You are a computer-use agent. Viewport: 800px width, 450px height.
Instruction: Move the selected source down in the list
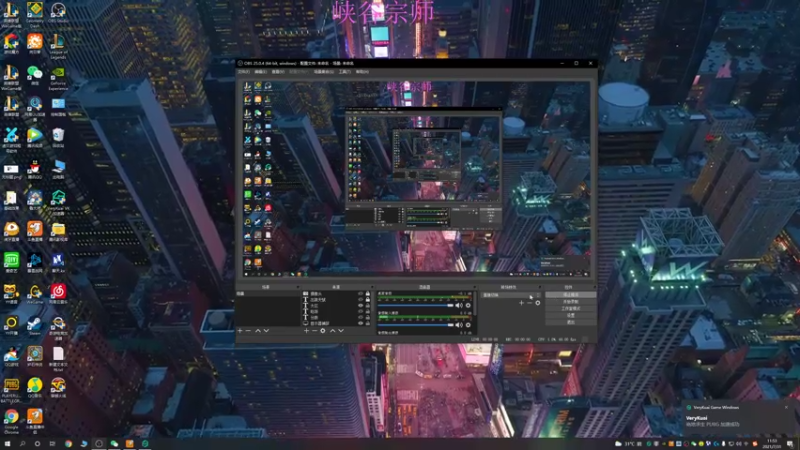coord(341,331)
